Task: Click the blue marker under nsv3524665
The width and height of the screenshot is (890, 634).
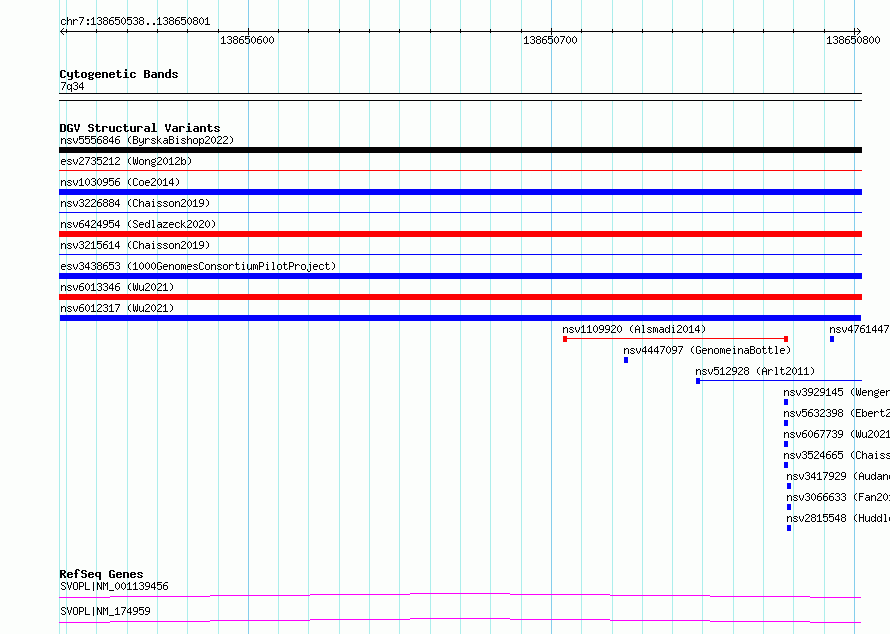Action: click(786, 465)
